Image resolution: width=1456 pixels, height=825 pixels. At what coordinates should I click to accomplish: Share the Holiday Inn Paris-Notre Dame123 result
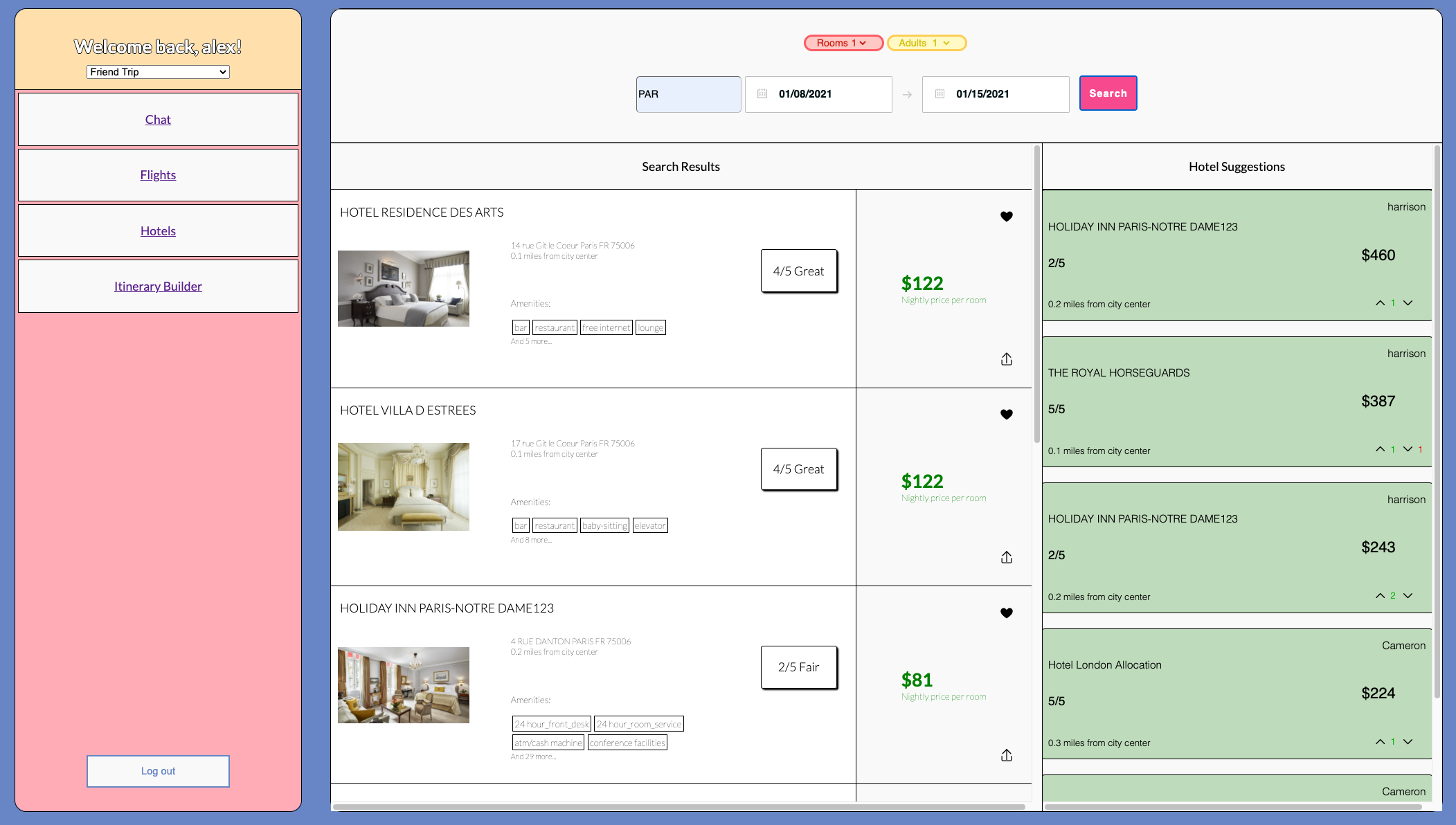1007,755
